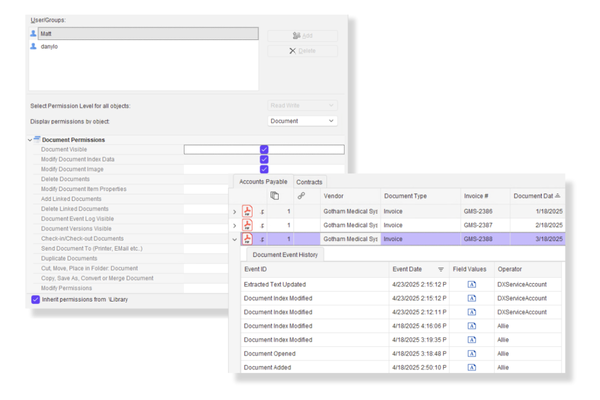Sort by the Vendor column header
600x400 pixels.
pos(350,196)
